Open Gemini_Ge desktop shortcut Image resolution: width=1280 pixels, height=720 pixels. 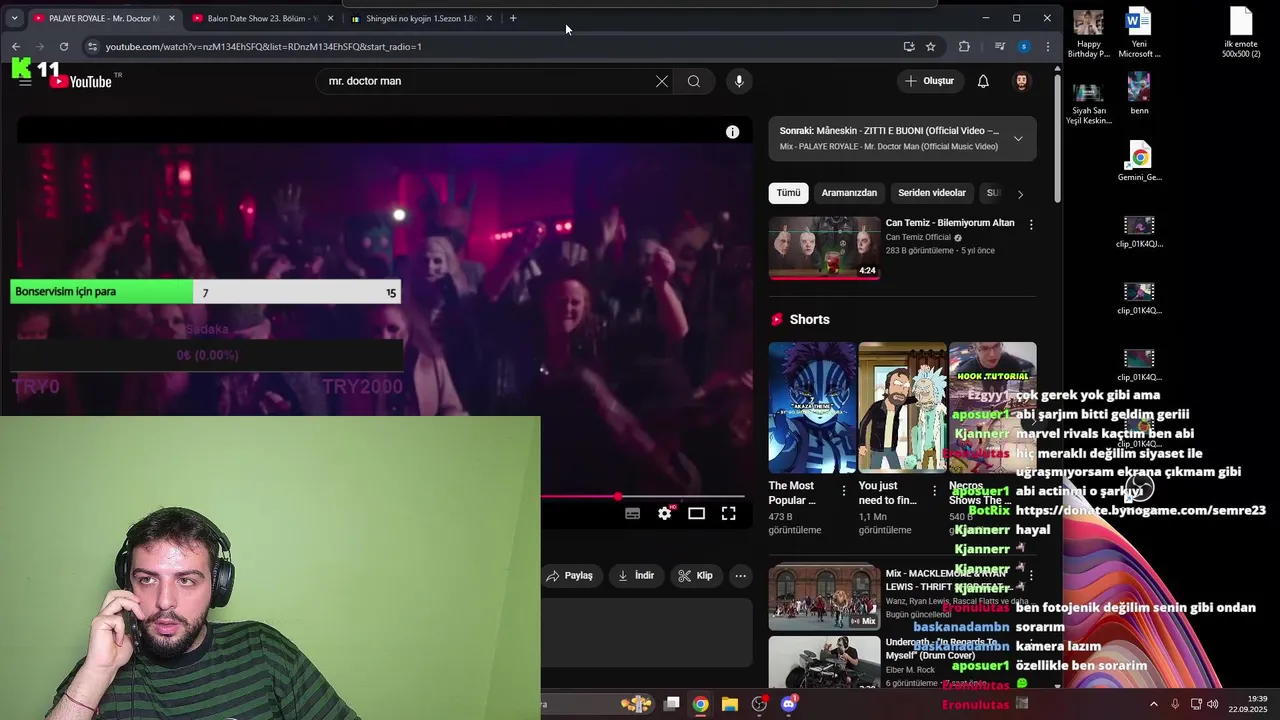coord(1139,162)
